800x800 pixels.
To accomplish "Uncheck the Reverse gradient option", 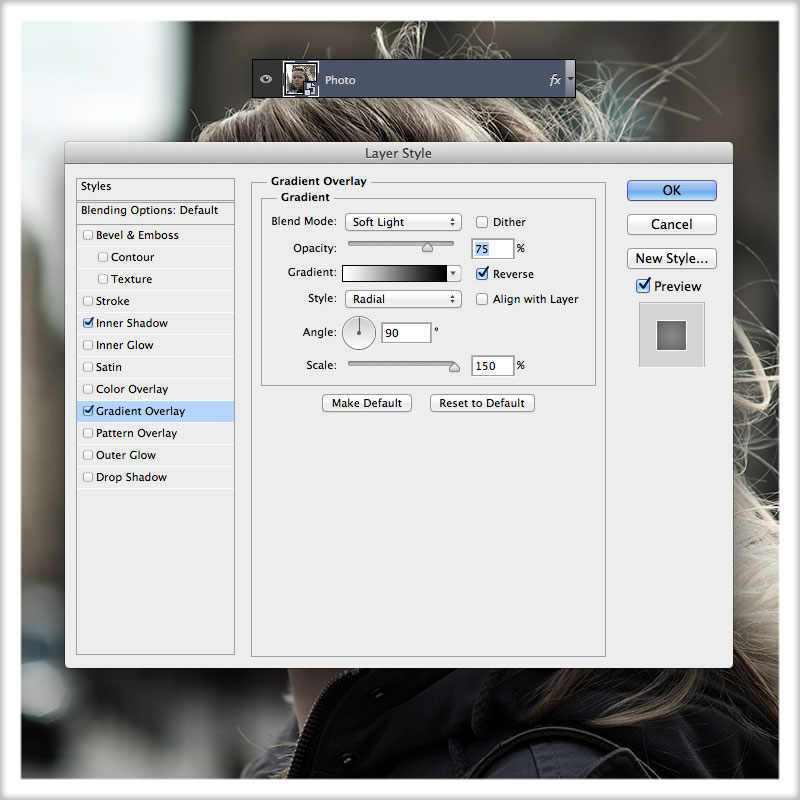I will pyautogui.click(x=482, y=273).
